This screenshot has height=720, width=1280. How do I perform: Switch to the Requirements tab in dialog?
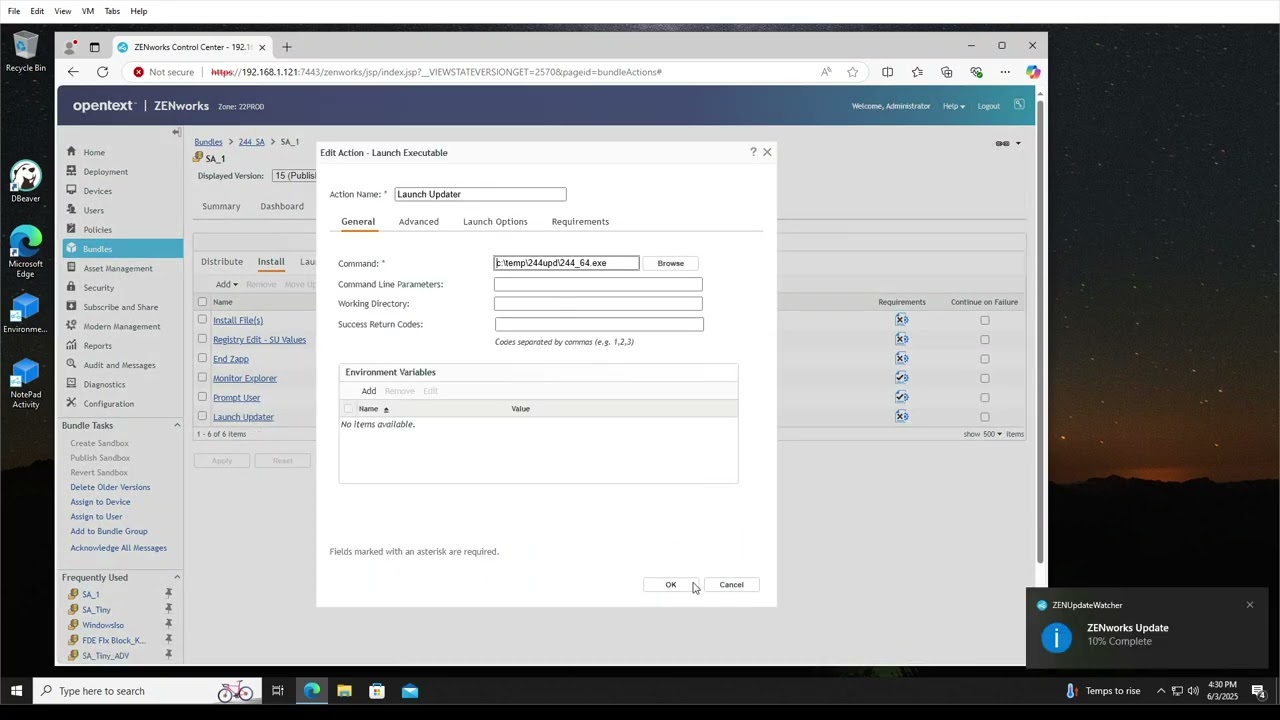(580, 222)
